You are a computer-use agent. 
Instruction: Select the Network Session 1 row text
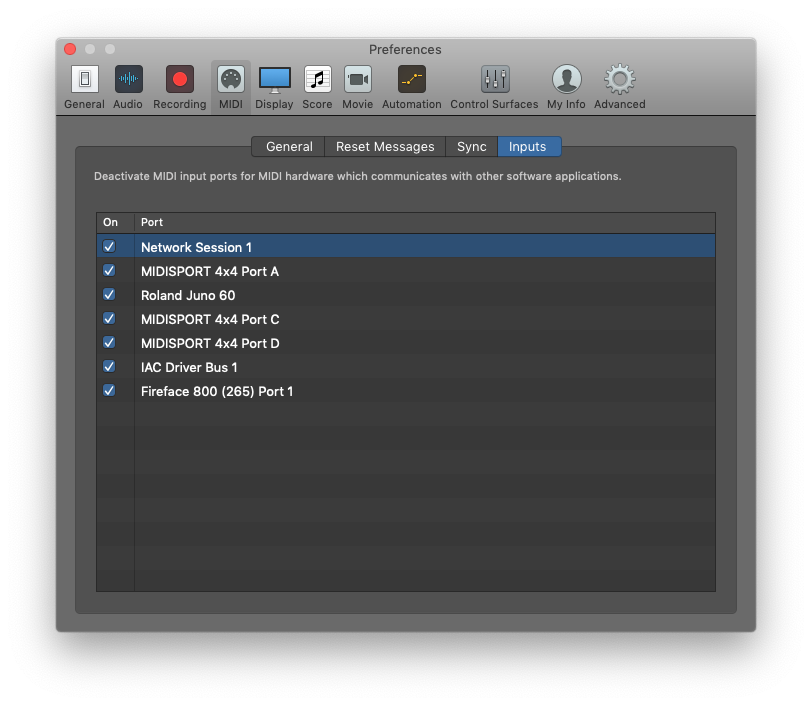click(x=196, y=248)
